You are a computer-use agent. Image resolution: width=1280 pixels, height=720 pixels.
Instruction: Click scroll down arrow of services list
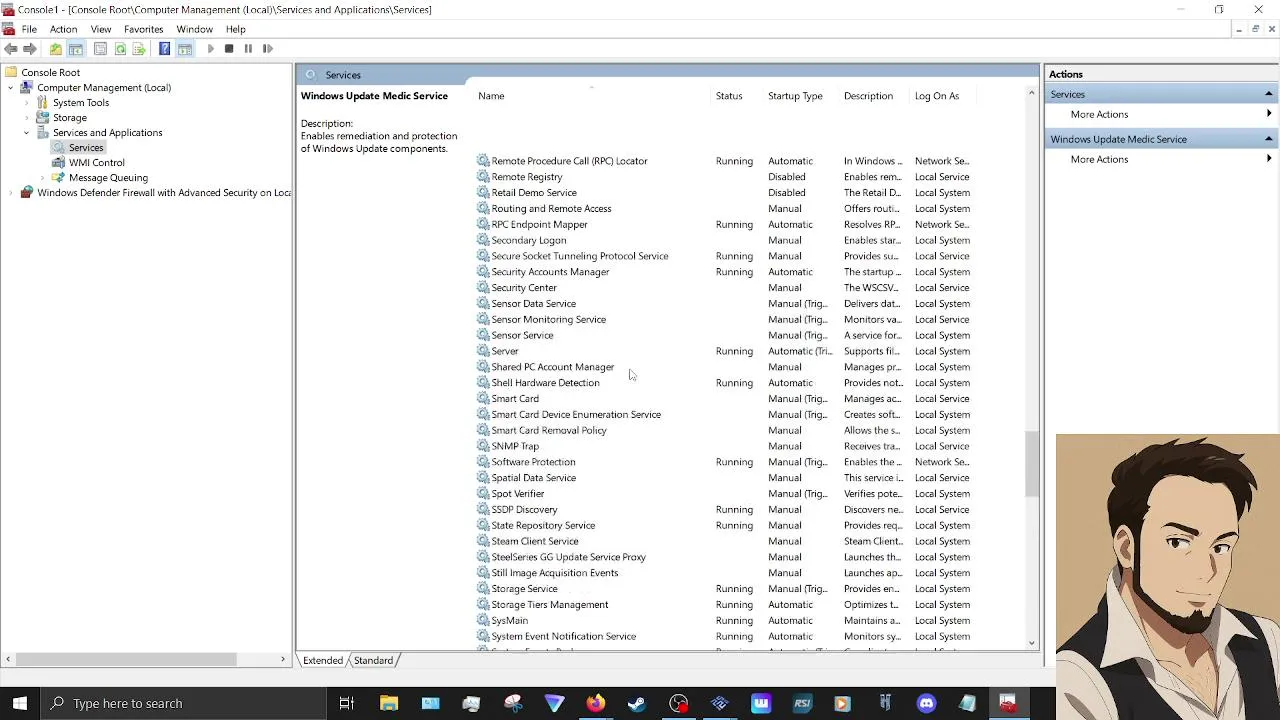pyautogui.click(x=1031, y=643)
